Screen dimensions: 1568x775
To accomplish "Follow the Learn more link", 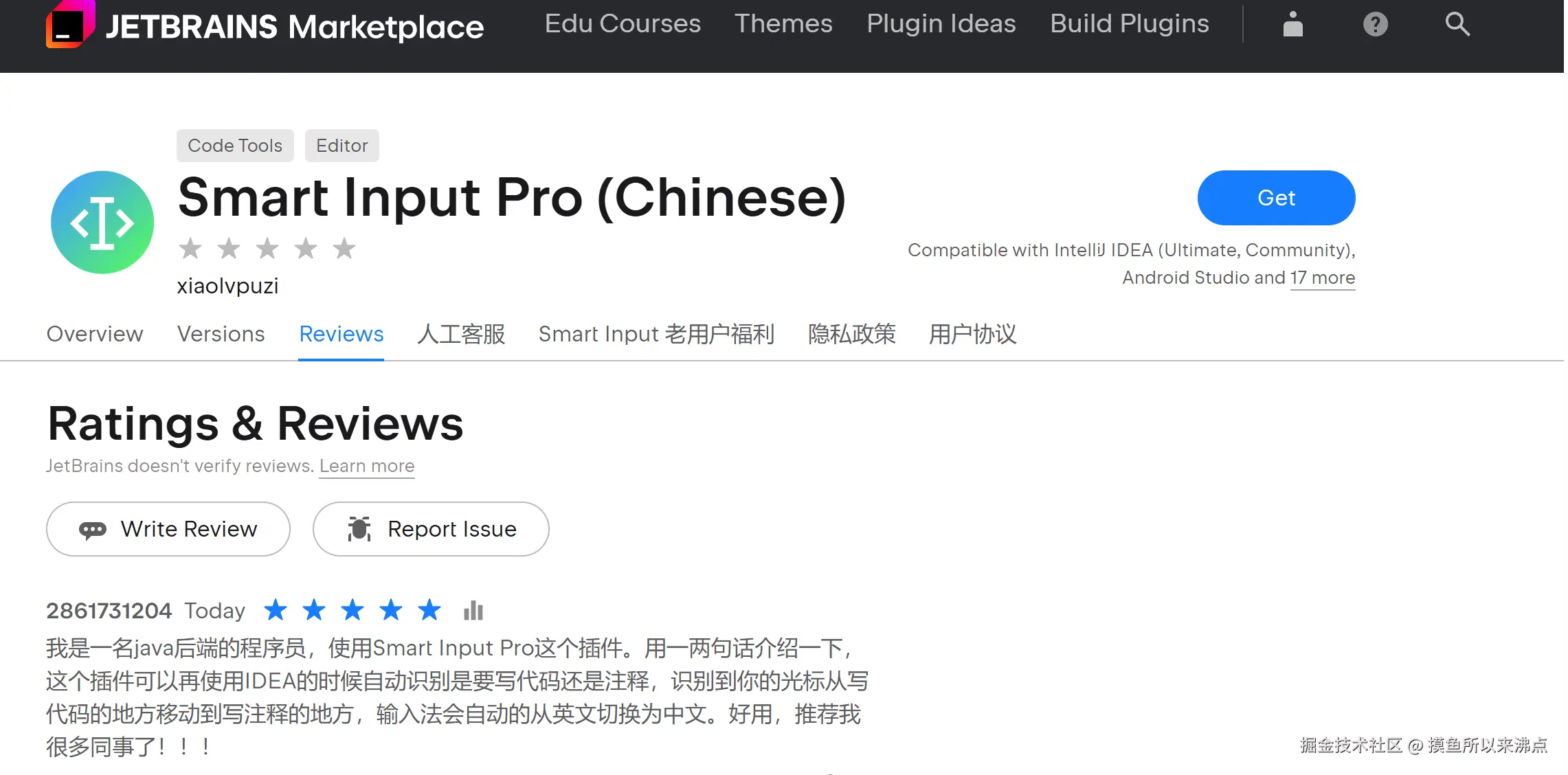I will [x=367, y=466].
